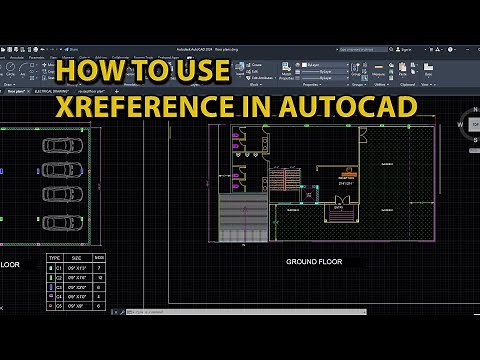Click the title bar search input field

point(363,49)
